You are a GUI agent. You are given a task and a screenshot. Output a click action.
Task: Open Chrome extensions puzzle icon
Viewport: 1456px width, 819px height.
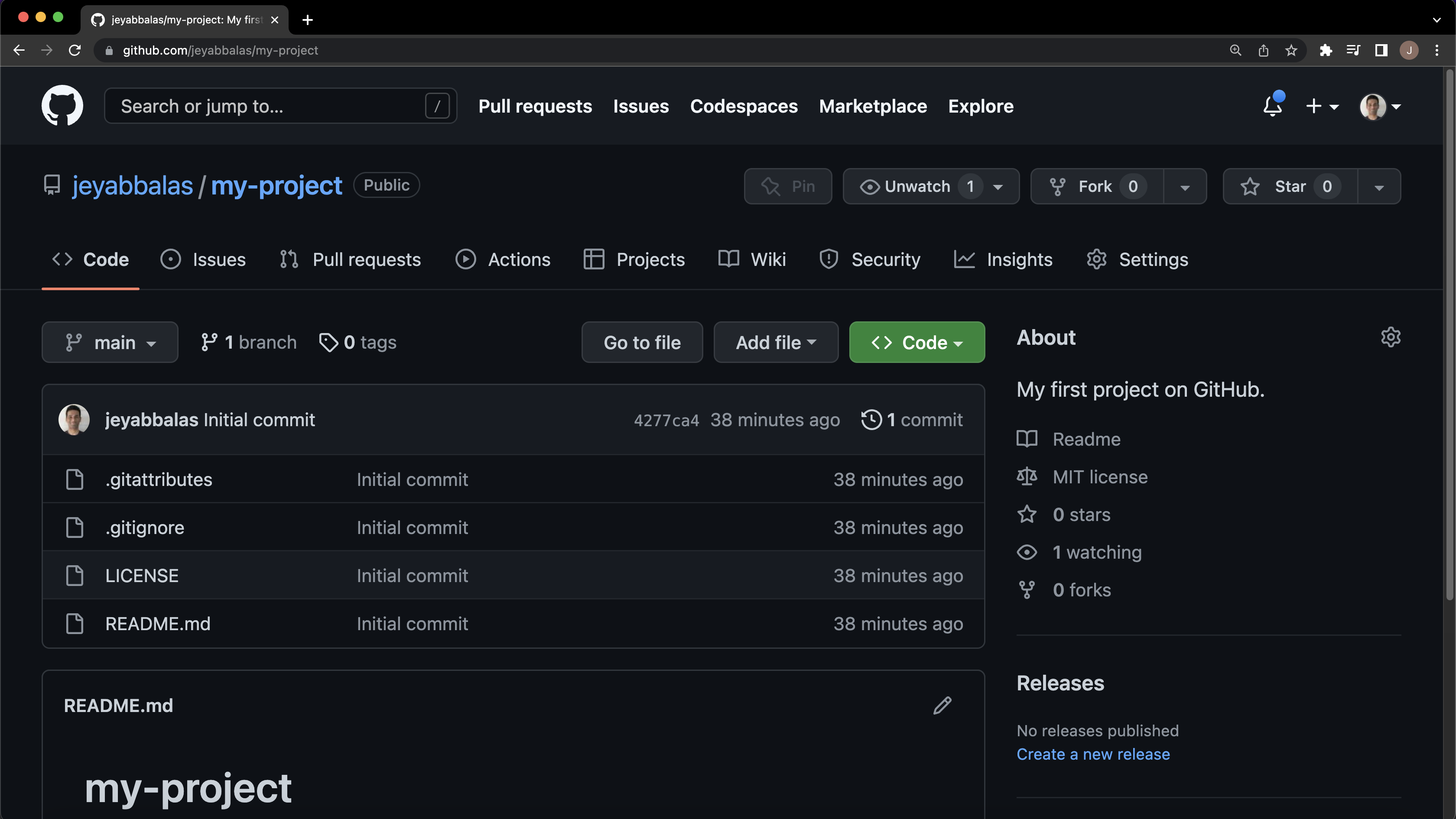(x=1326, y=50)
